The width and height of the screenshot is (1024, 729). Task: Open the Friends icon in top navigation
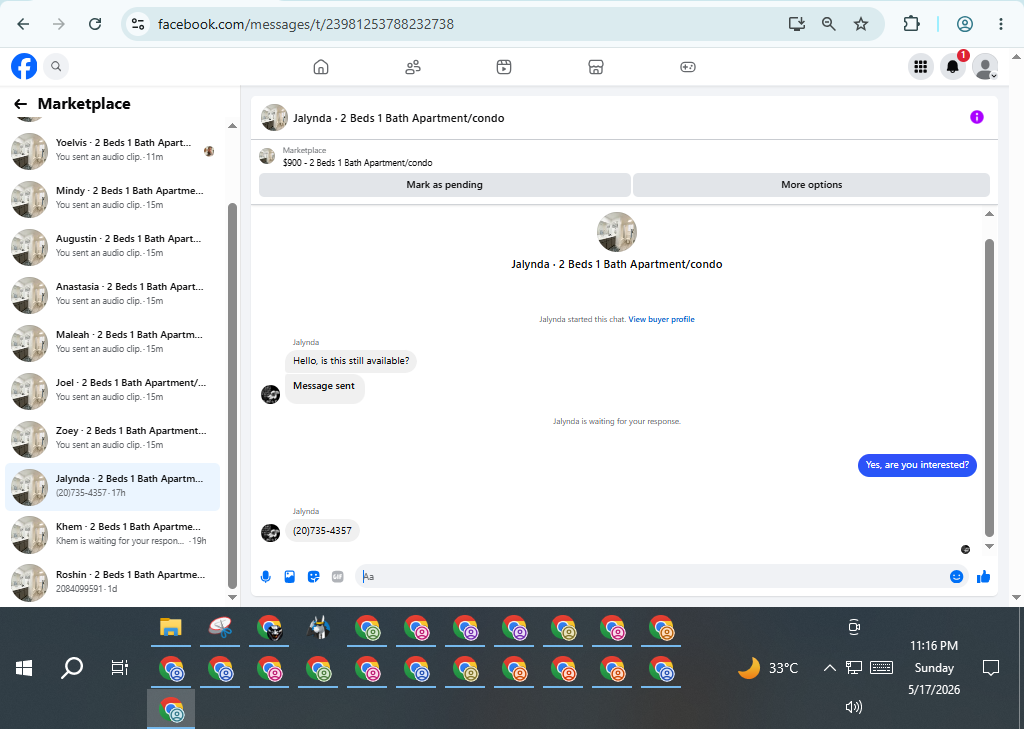413,67
